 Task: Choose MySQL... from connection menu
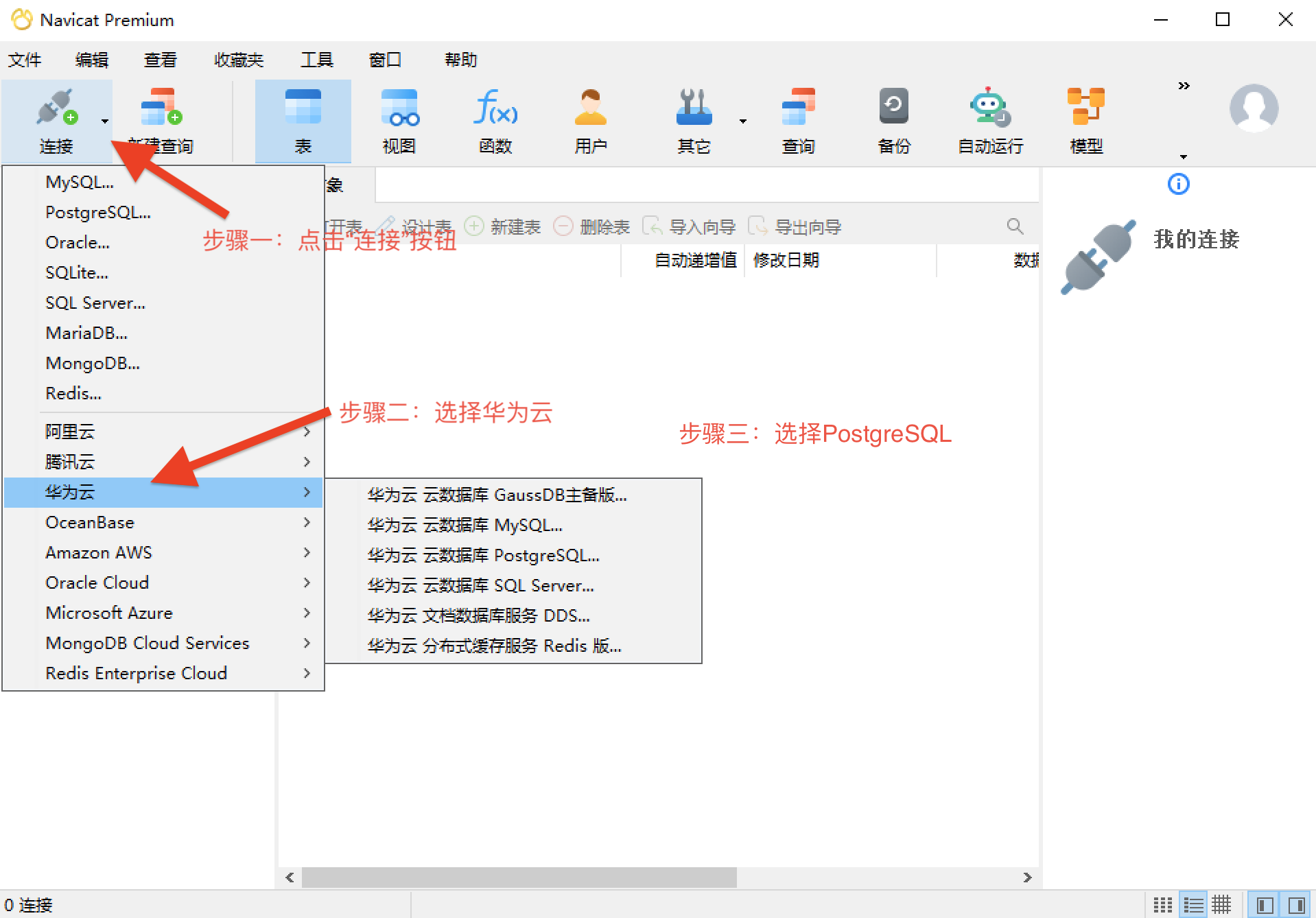(x=163, y=182)
